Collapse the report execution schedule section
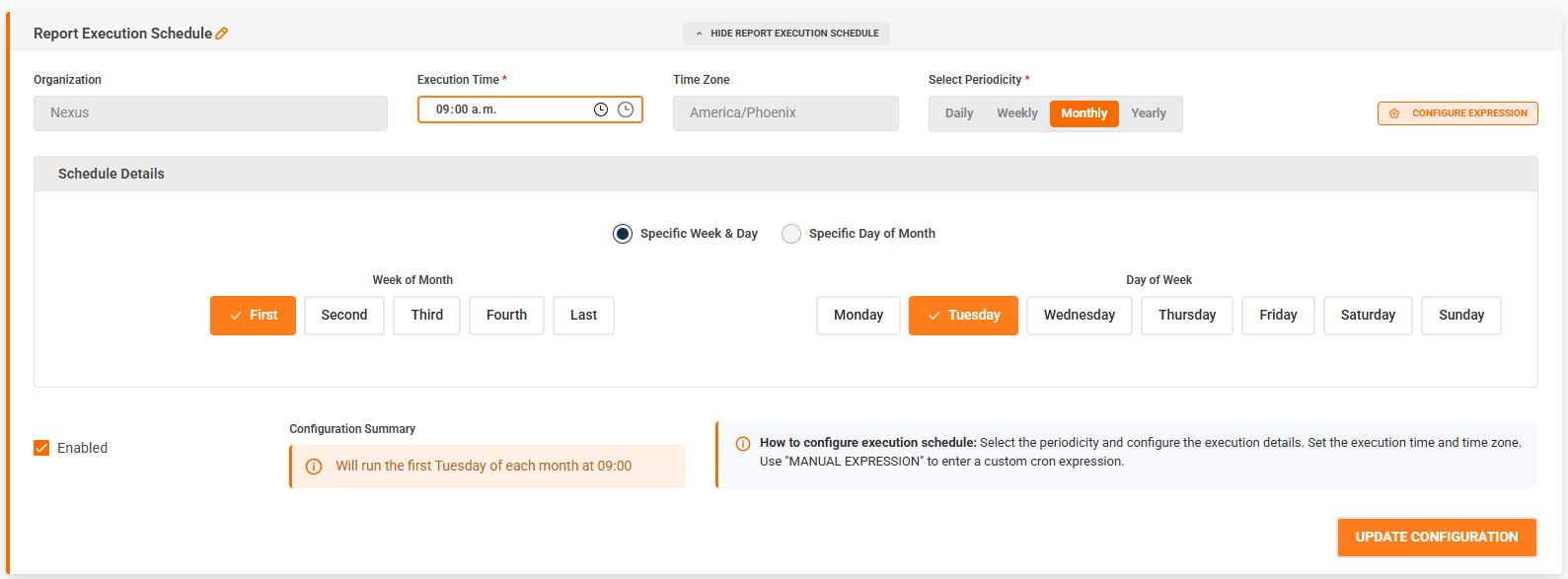 786,34
